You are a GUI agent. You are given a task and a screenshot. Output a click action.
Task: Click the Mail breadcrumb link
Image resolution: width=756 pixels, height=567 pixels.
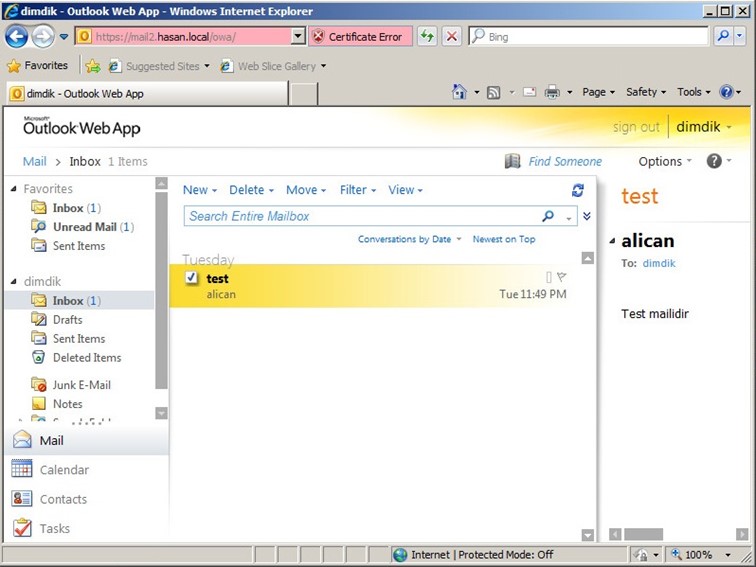pyautogui.click(x=35, y=162)
